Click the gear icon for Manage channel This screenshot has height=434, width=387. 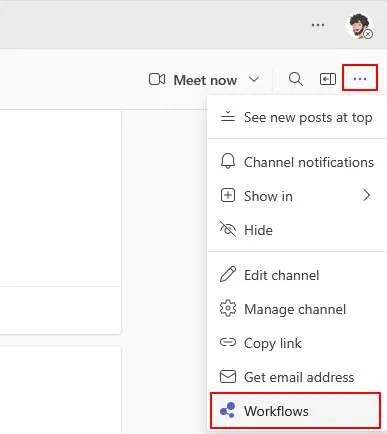[228, 308]
